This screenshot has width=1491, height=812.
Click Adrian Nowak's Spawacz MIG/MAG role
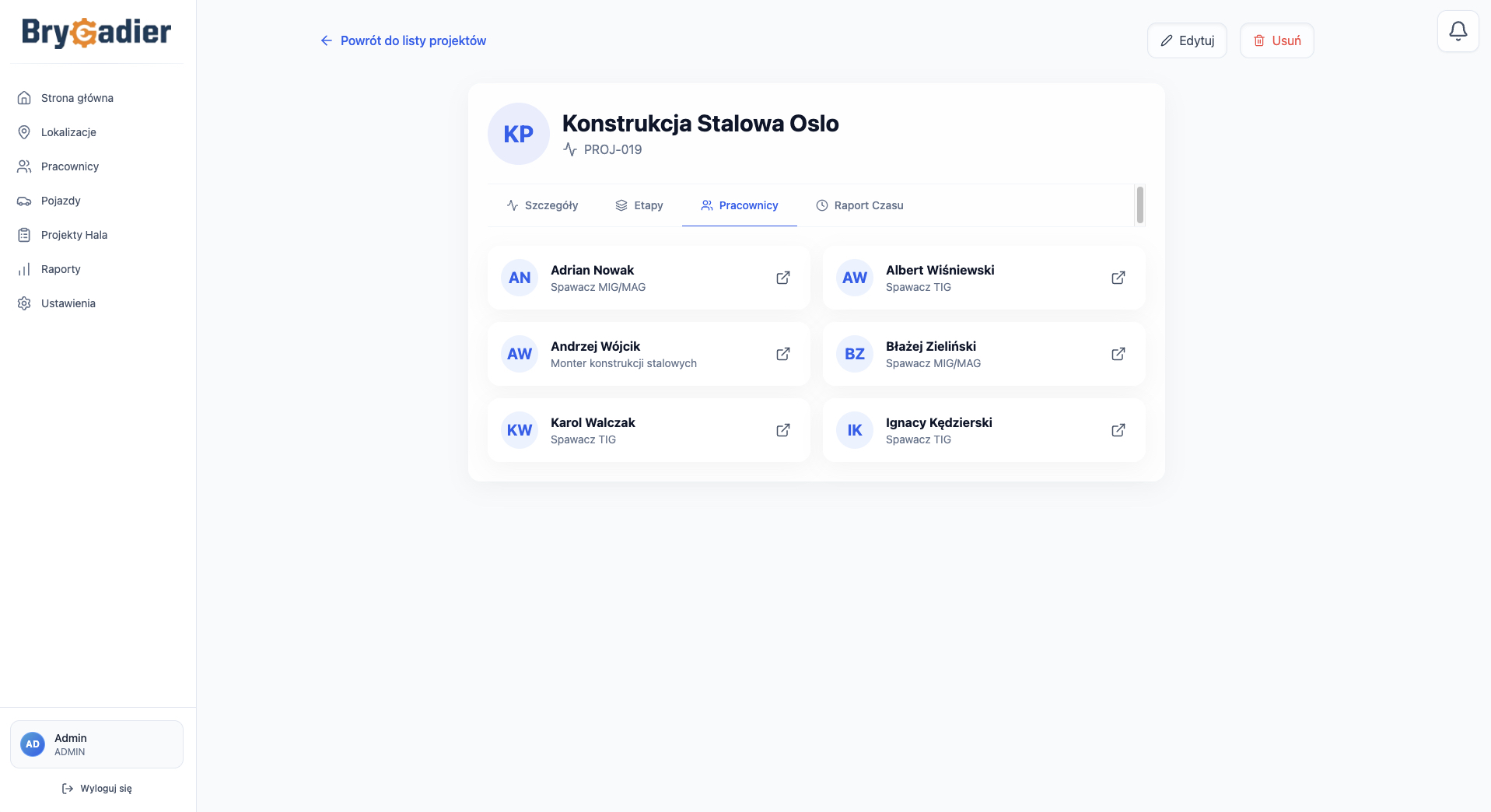click(598, 287)
